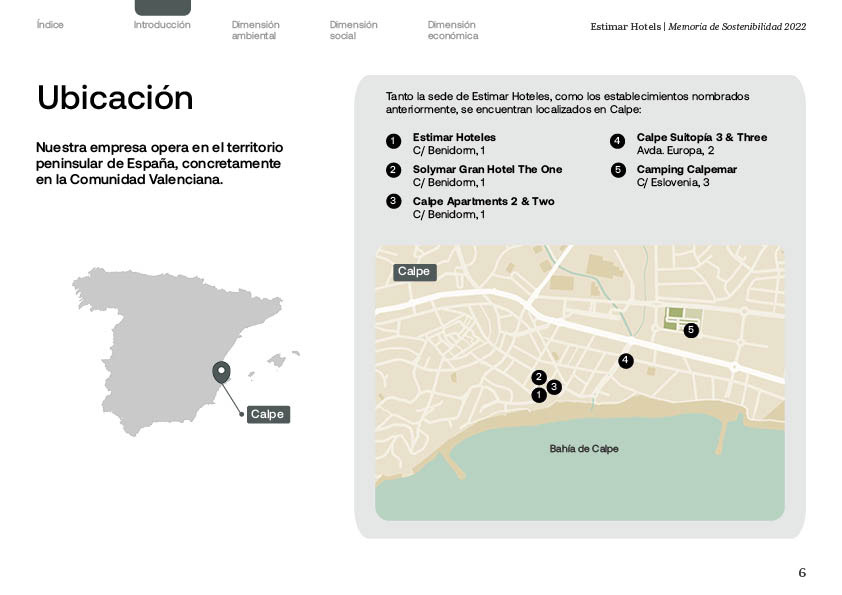
Task: Click the 'Avda. Europa, 2' address
Action: pyautogui.click(x=676, y=150)
